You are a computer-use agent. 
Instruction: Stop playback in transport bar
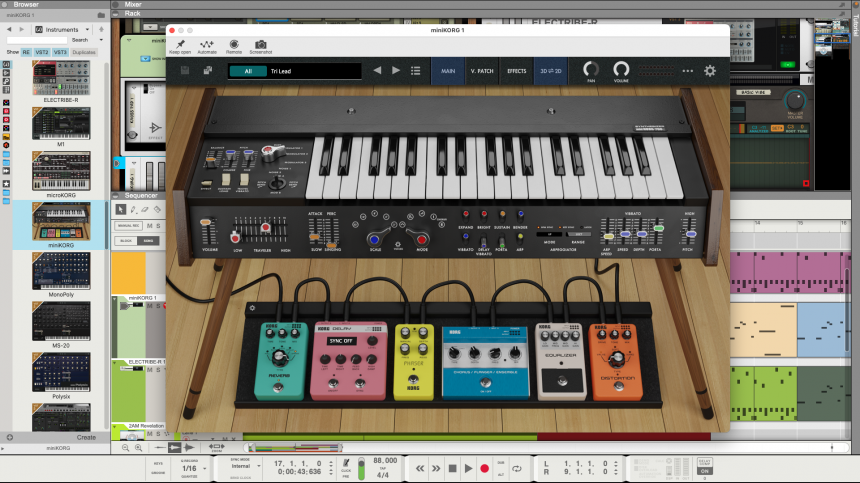tap(452, 469)
